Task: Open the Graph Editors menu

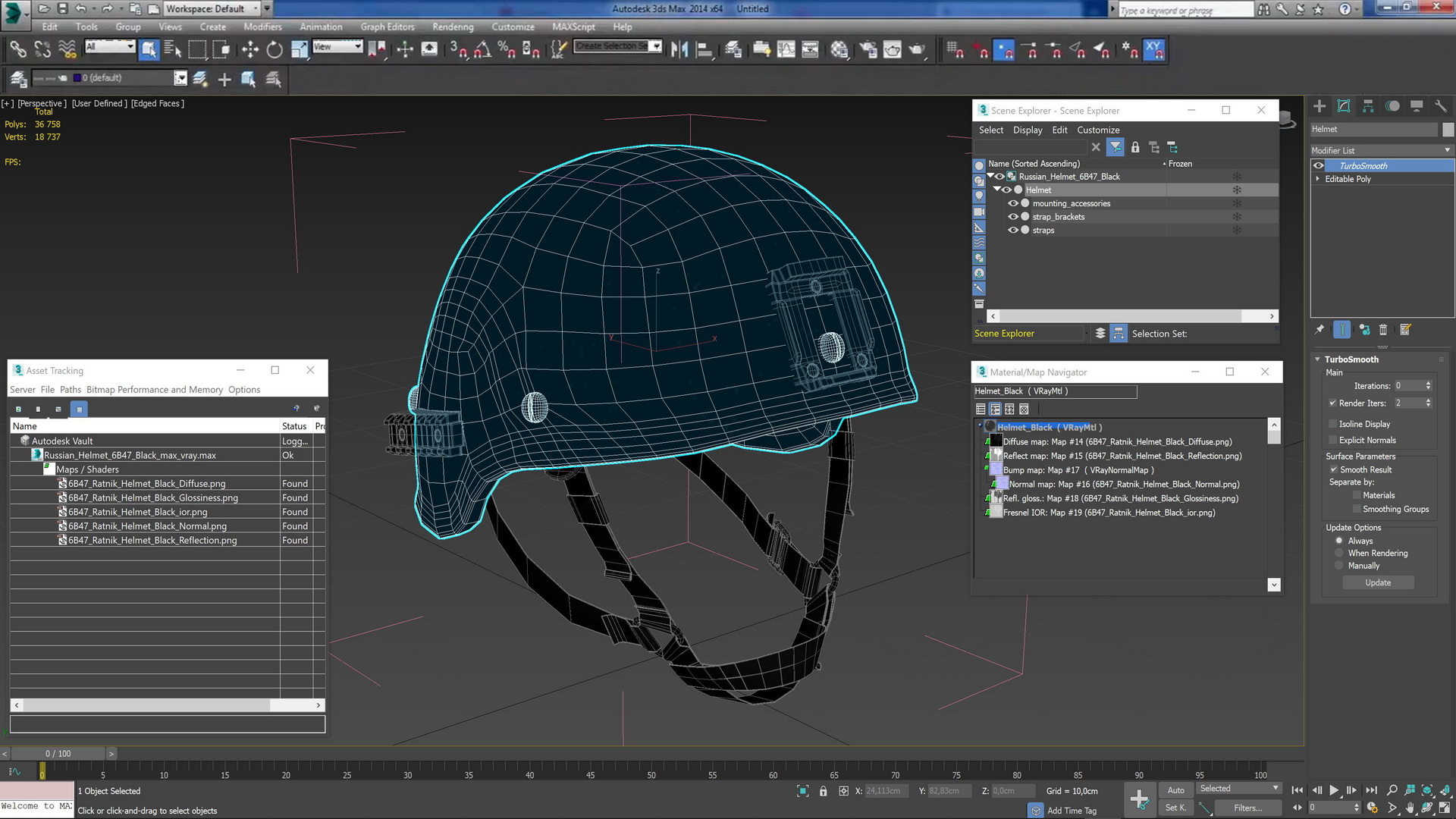Action: click(x=388, y=27)
